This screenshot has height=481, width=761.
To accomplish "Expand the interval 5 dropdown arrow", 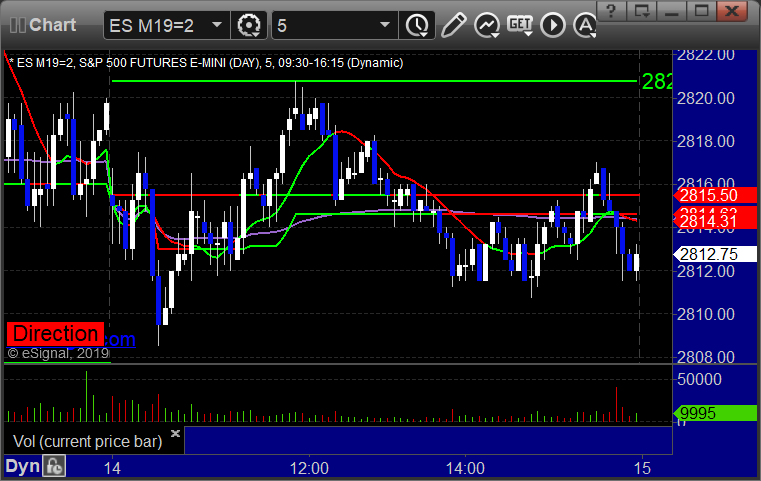I will coord(385,24).
